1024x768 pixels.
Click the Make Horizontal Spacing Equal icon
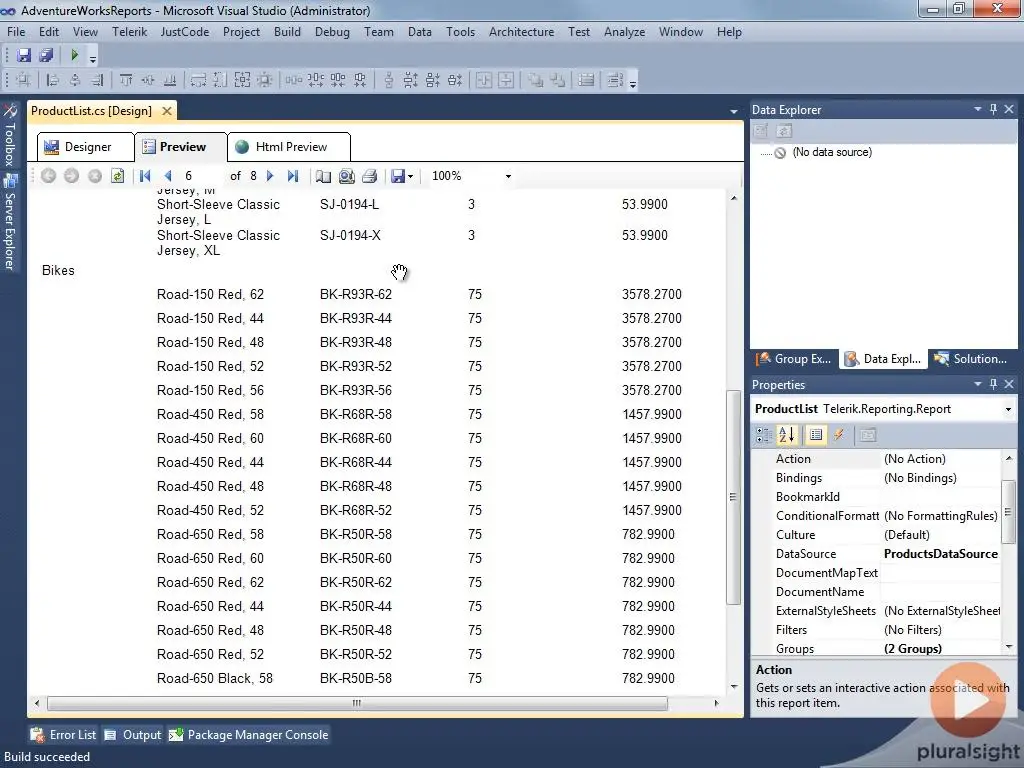point(293,80)
